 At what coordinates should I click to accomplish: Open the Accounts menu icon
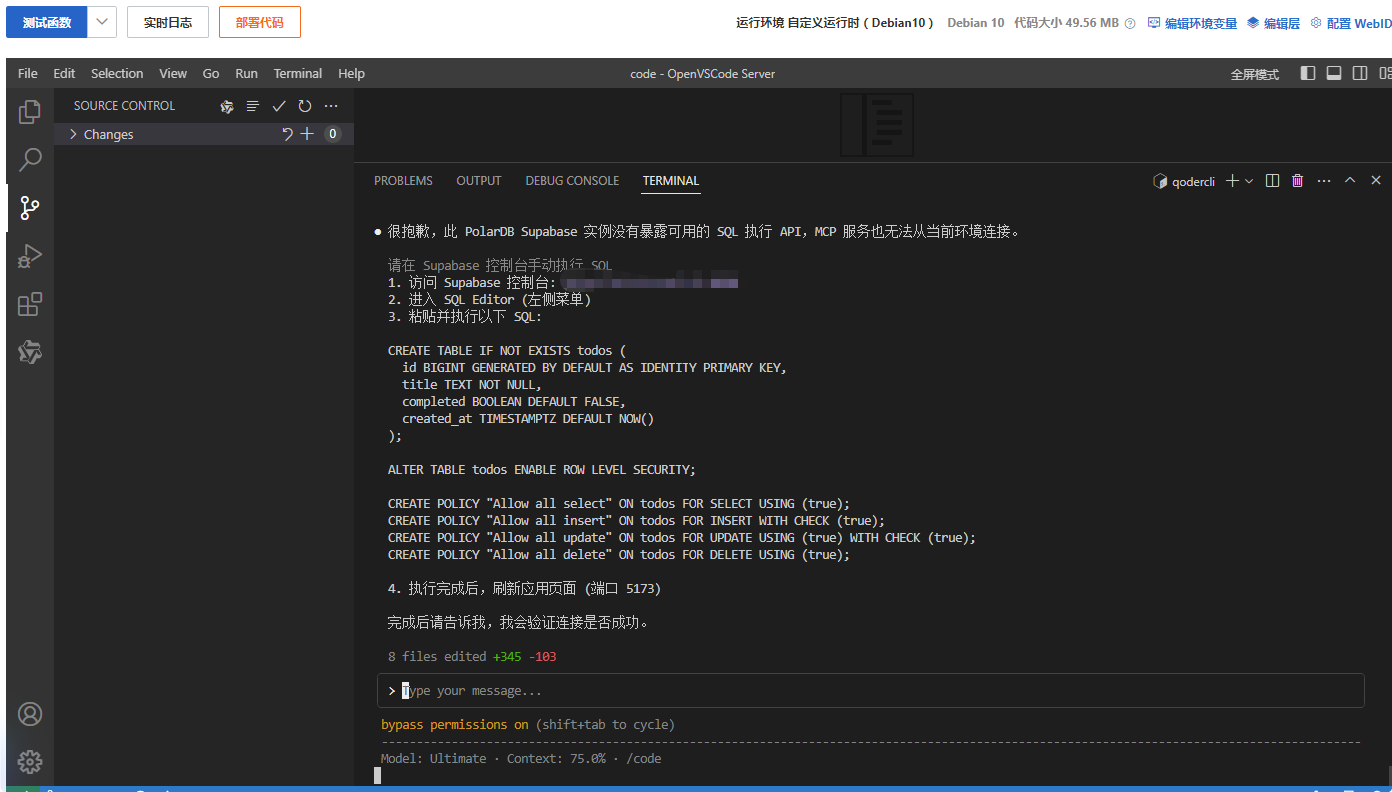[30, 714]
